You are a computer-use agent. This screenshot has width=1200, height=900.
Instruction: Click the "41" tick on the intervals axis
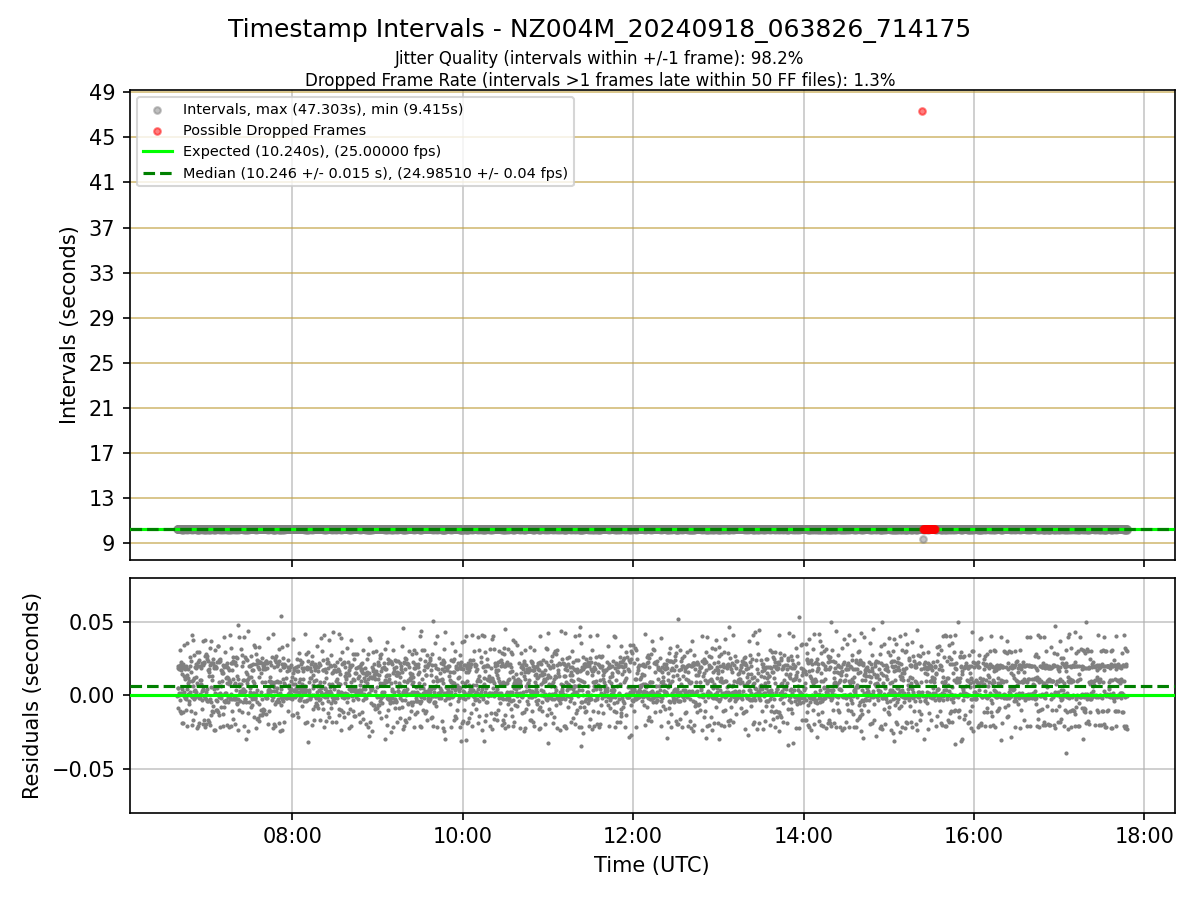coord(104,182)
